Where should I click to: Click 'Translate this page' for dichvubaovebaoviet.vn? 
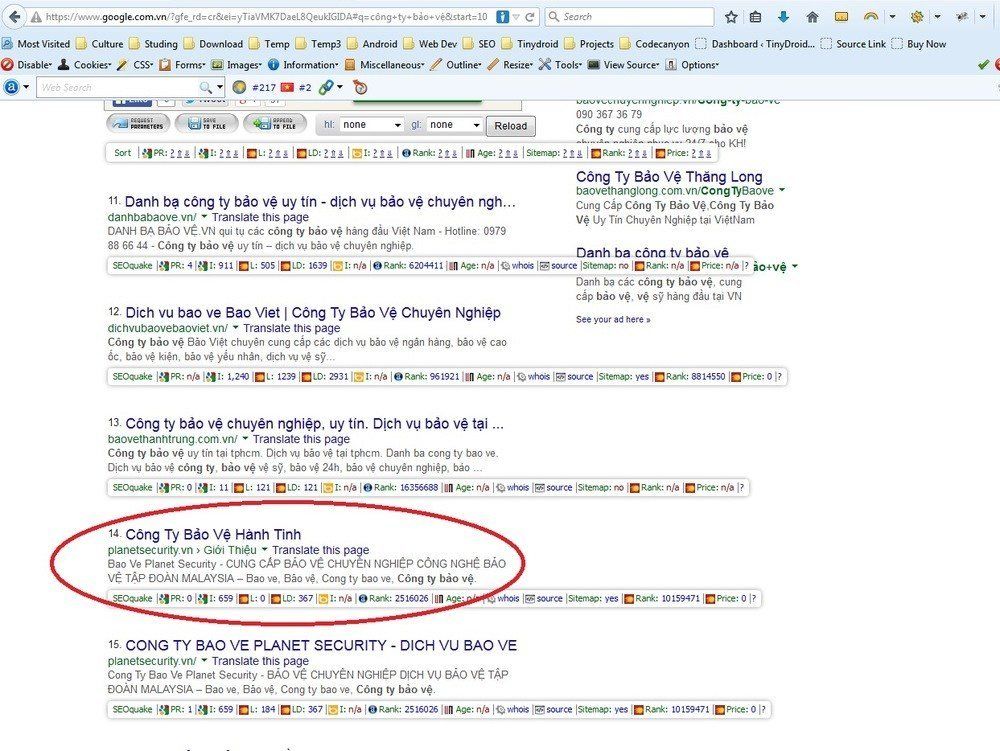coord(291,328)
